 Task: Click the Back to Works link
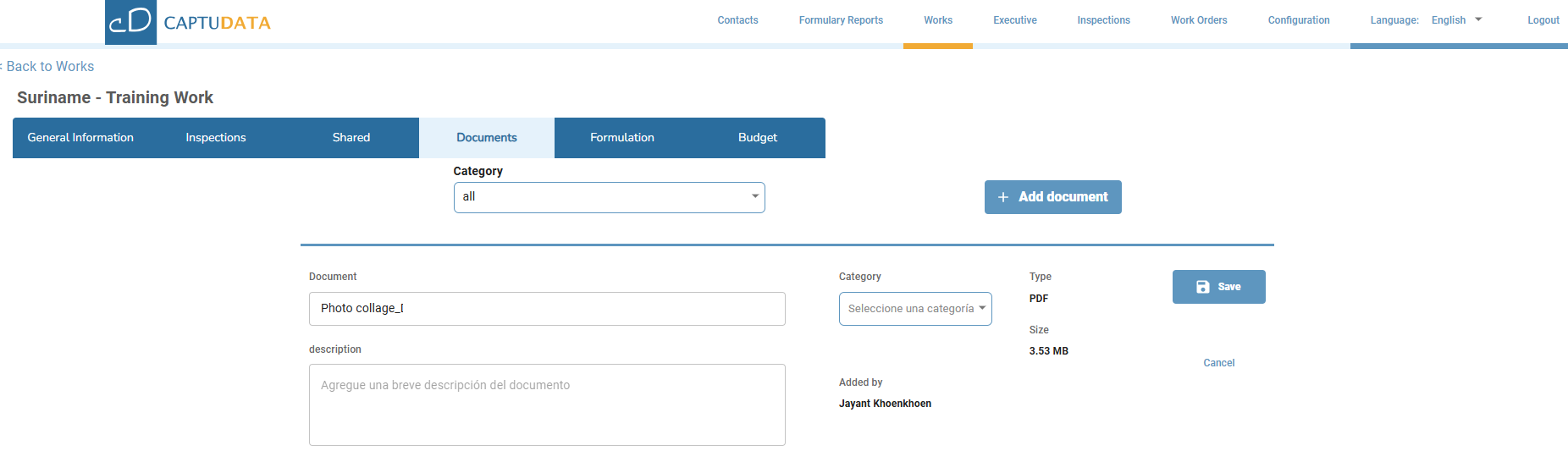(50, 67)
